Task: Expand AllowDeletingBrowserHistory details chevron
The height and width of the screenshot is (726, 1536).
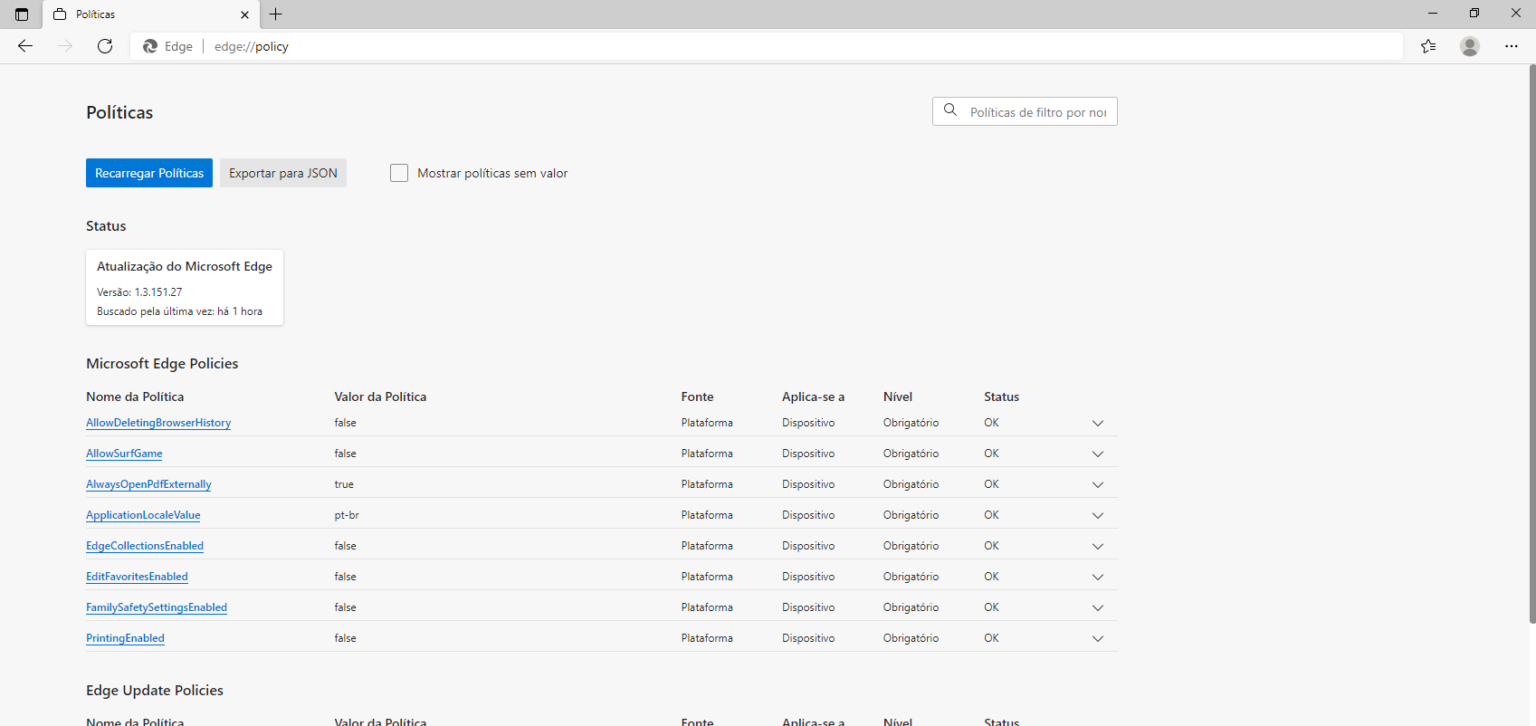Action: (x=1097, y=422)
